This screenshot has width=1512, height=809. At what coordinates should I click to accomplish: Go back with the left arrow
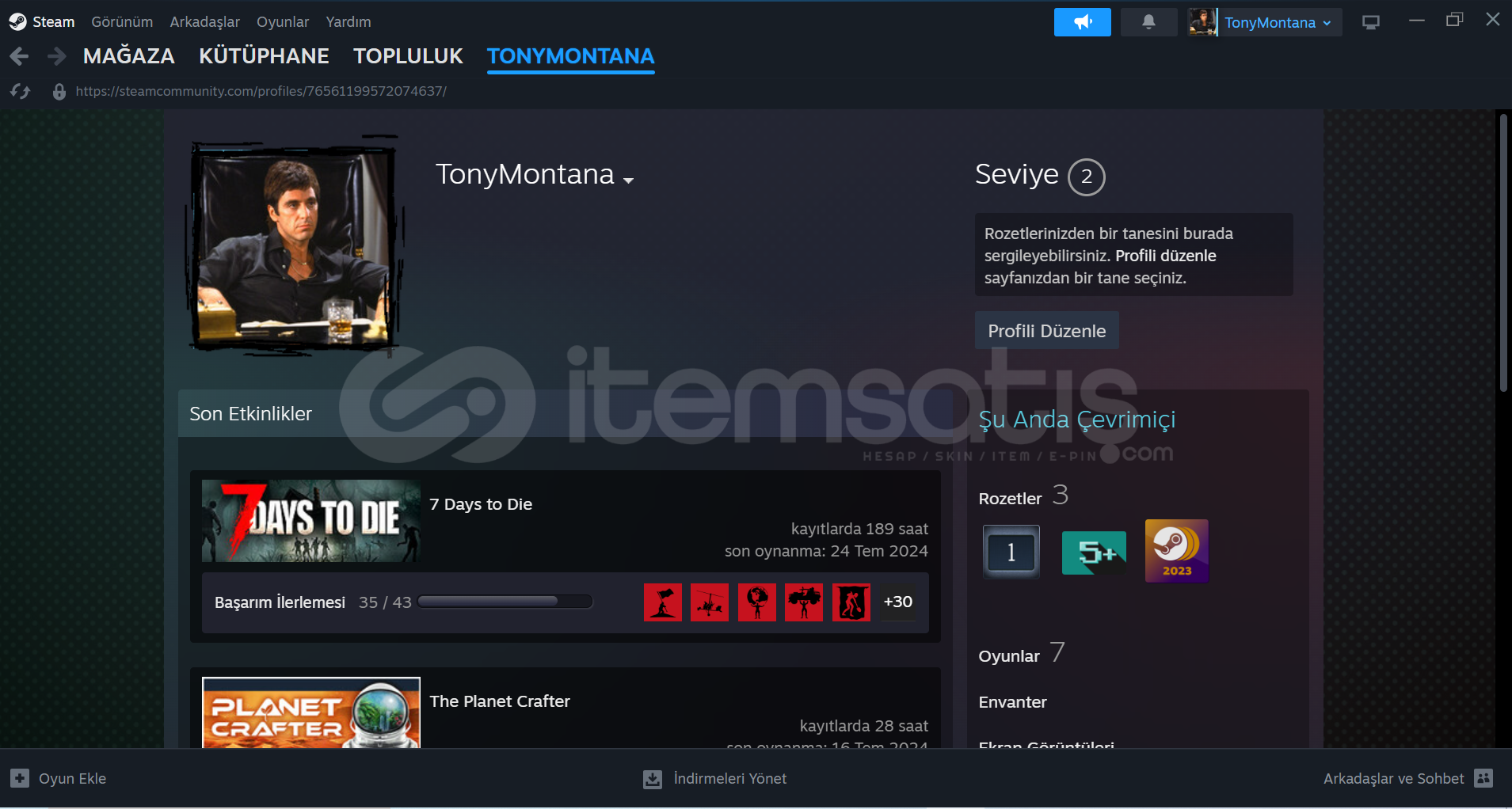(x=20, y=56)
